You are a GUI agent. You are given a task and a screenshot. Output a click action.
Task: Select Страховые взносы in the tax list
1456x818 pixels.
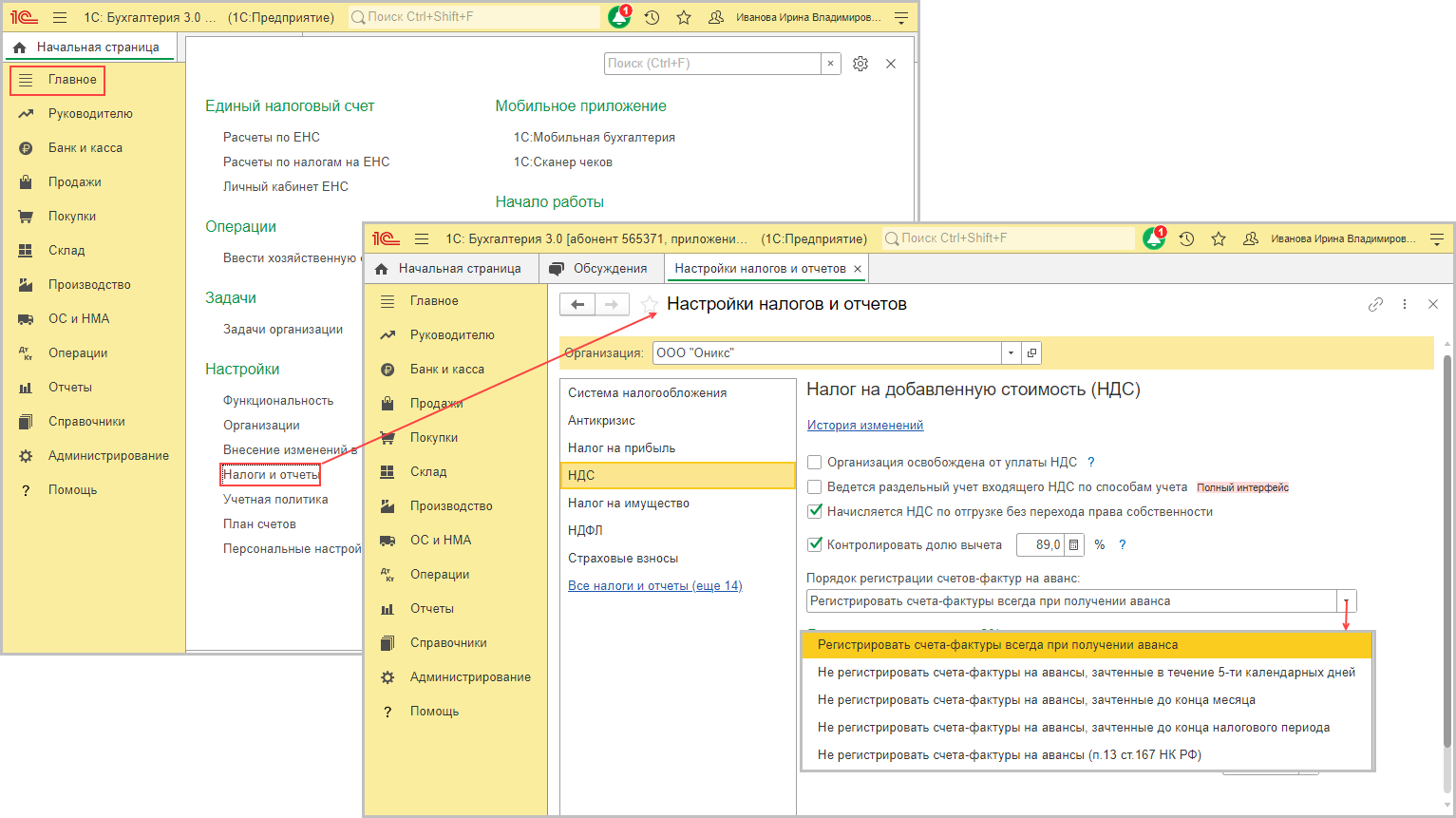click(677, 559)
